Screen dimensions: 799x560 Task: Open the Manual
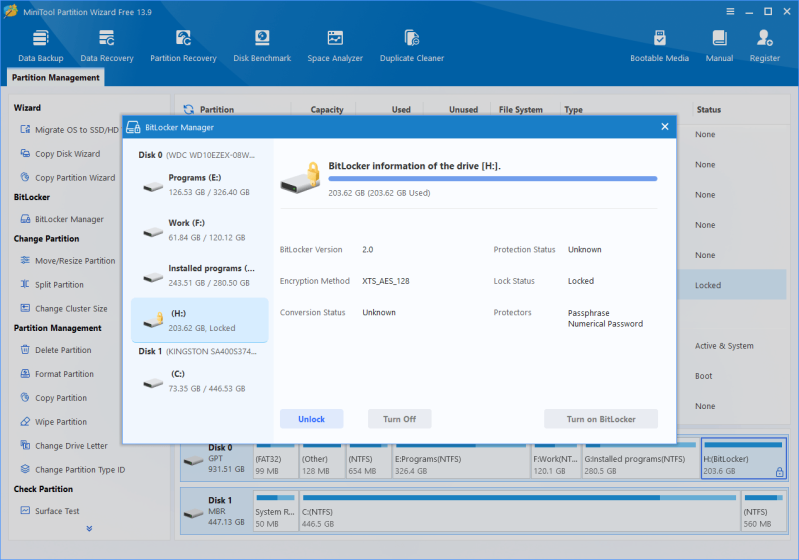719,46
